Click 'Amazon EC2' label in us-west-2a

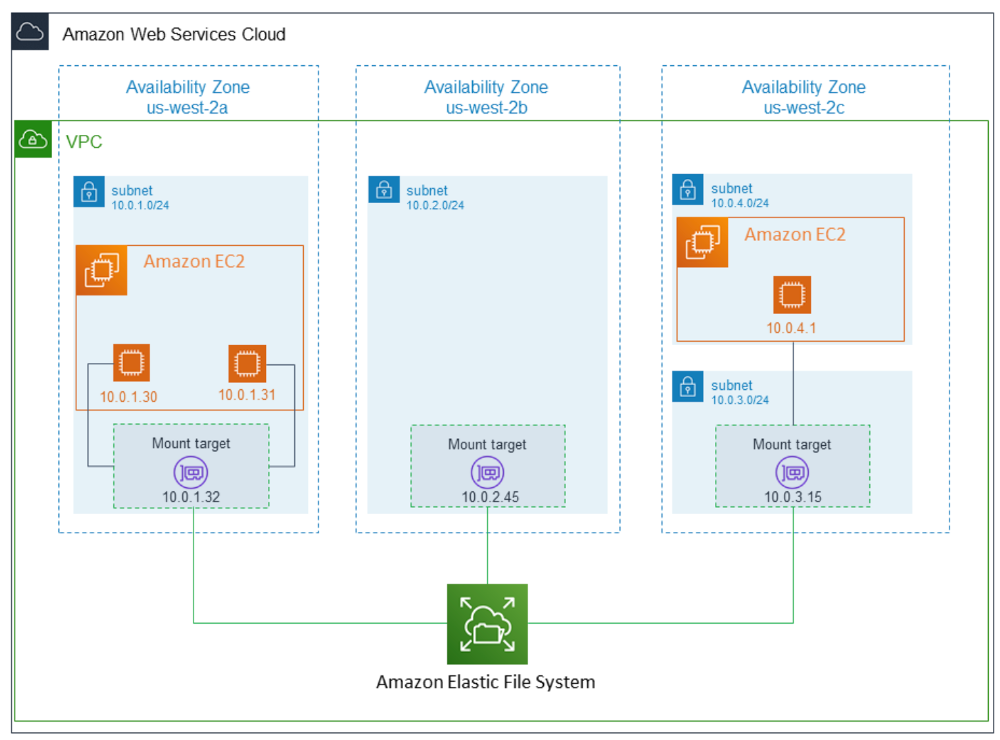click(x=194, y=262)
